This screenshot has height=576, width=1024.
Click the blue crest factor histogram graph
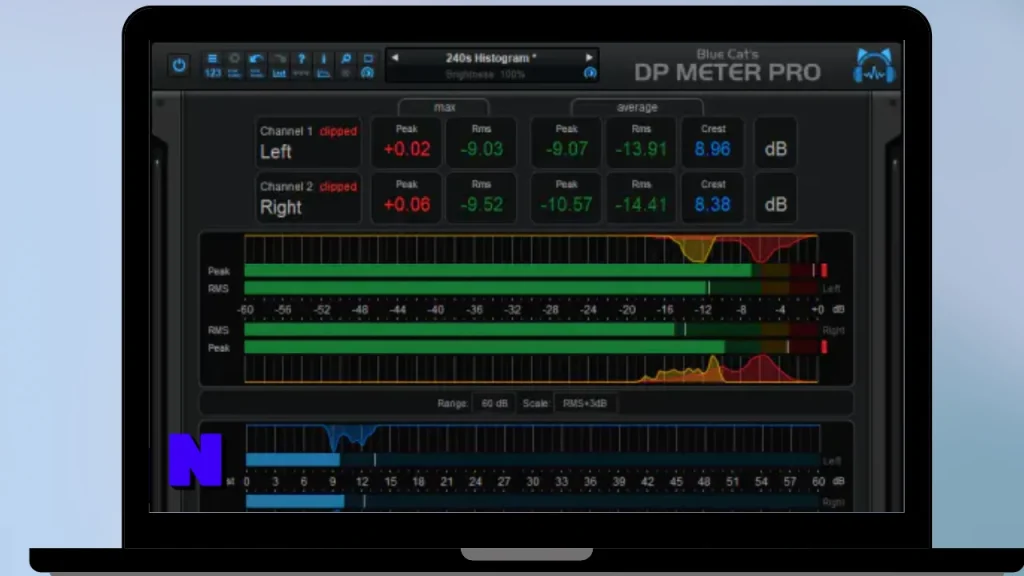coord(532,438)
